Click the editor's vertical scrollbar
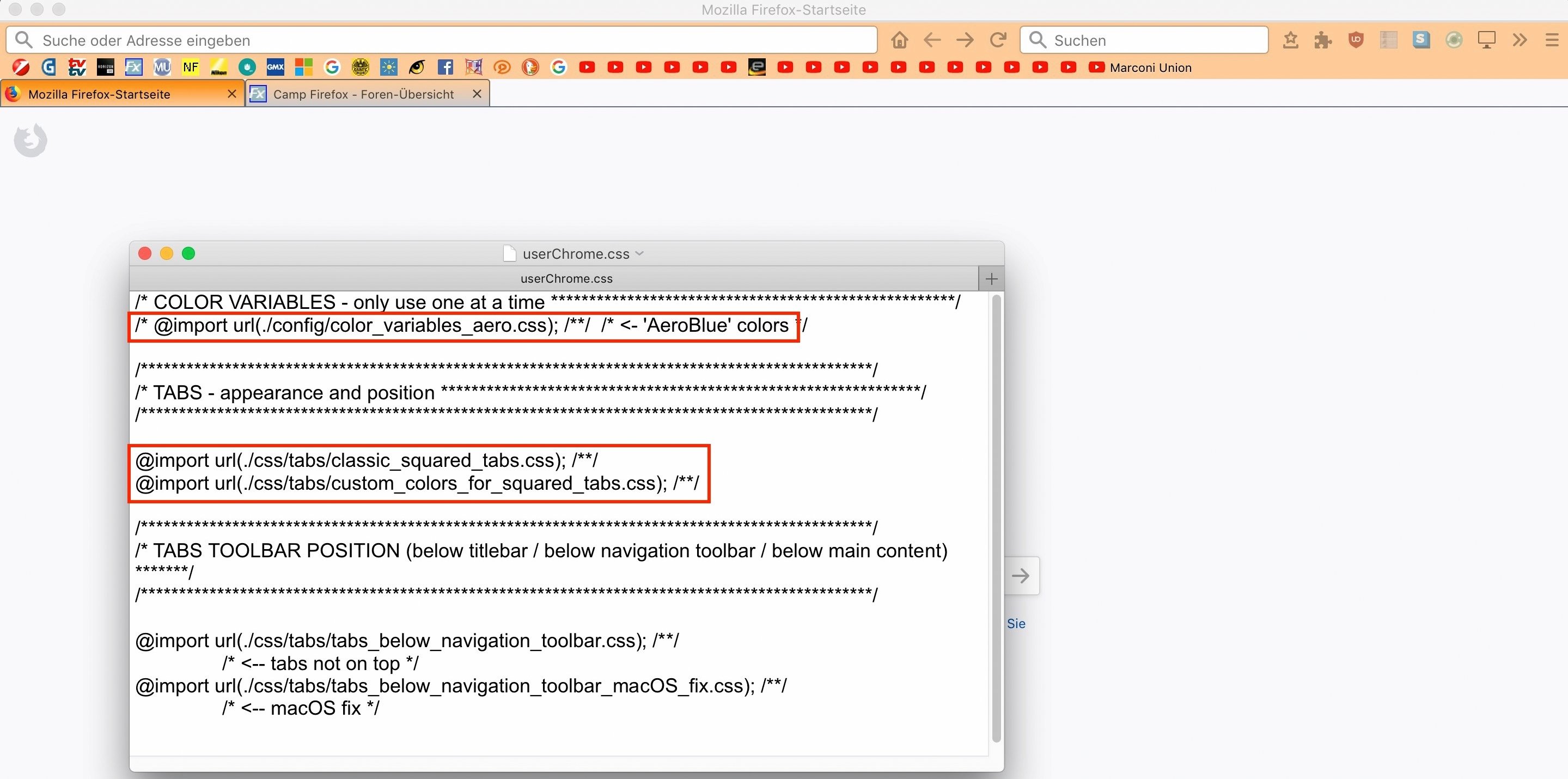The height and width of the screenshot is (779, 1568). pos(996,518)
